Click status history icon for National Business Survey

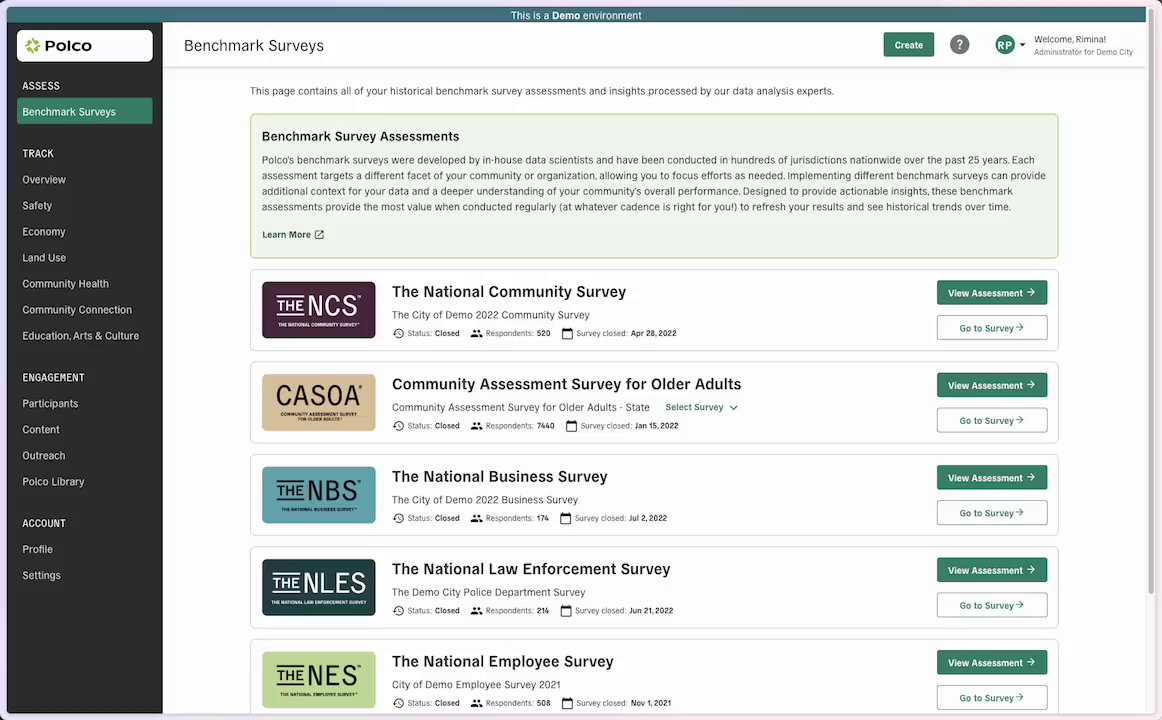click(x=399, y=519)
